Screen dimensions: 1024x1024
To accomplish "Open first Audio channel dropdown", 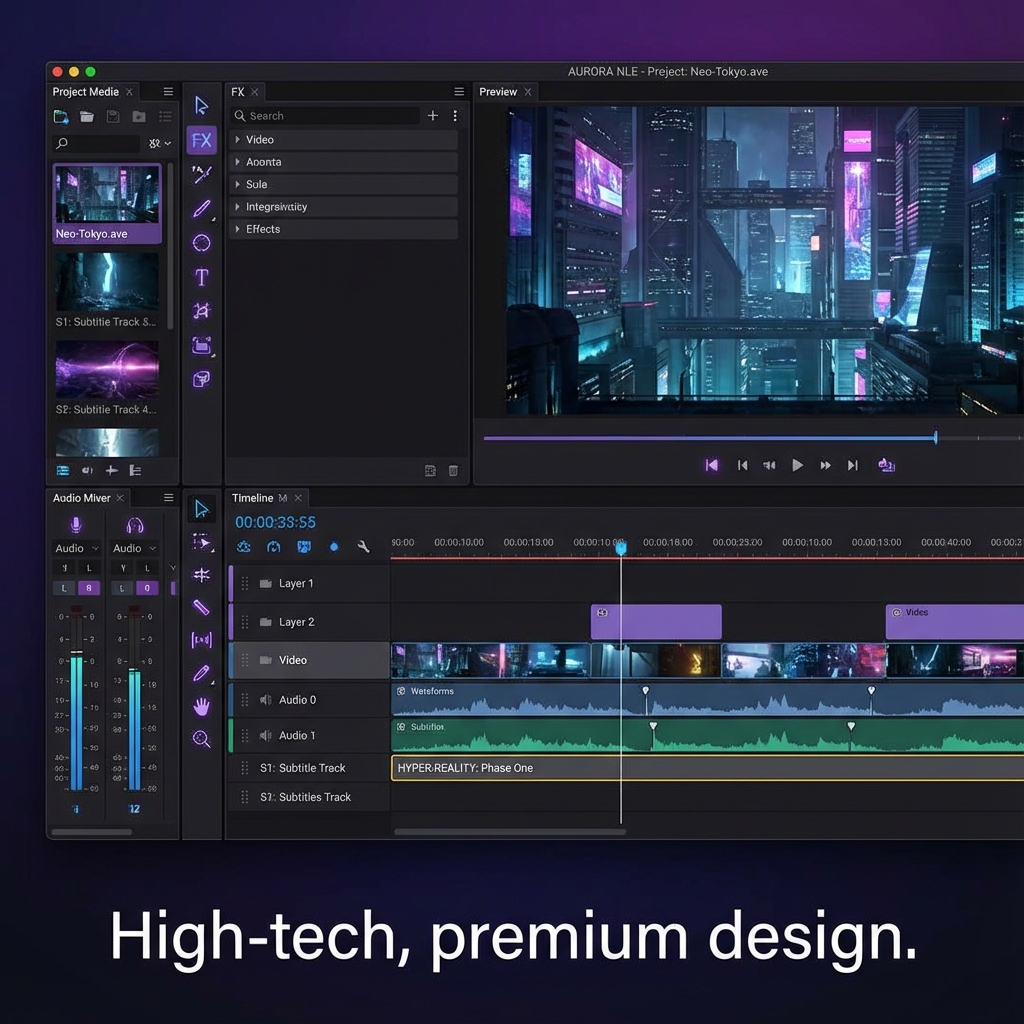I will pyautogui.click(x=76, y=548).
